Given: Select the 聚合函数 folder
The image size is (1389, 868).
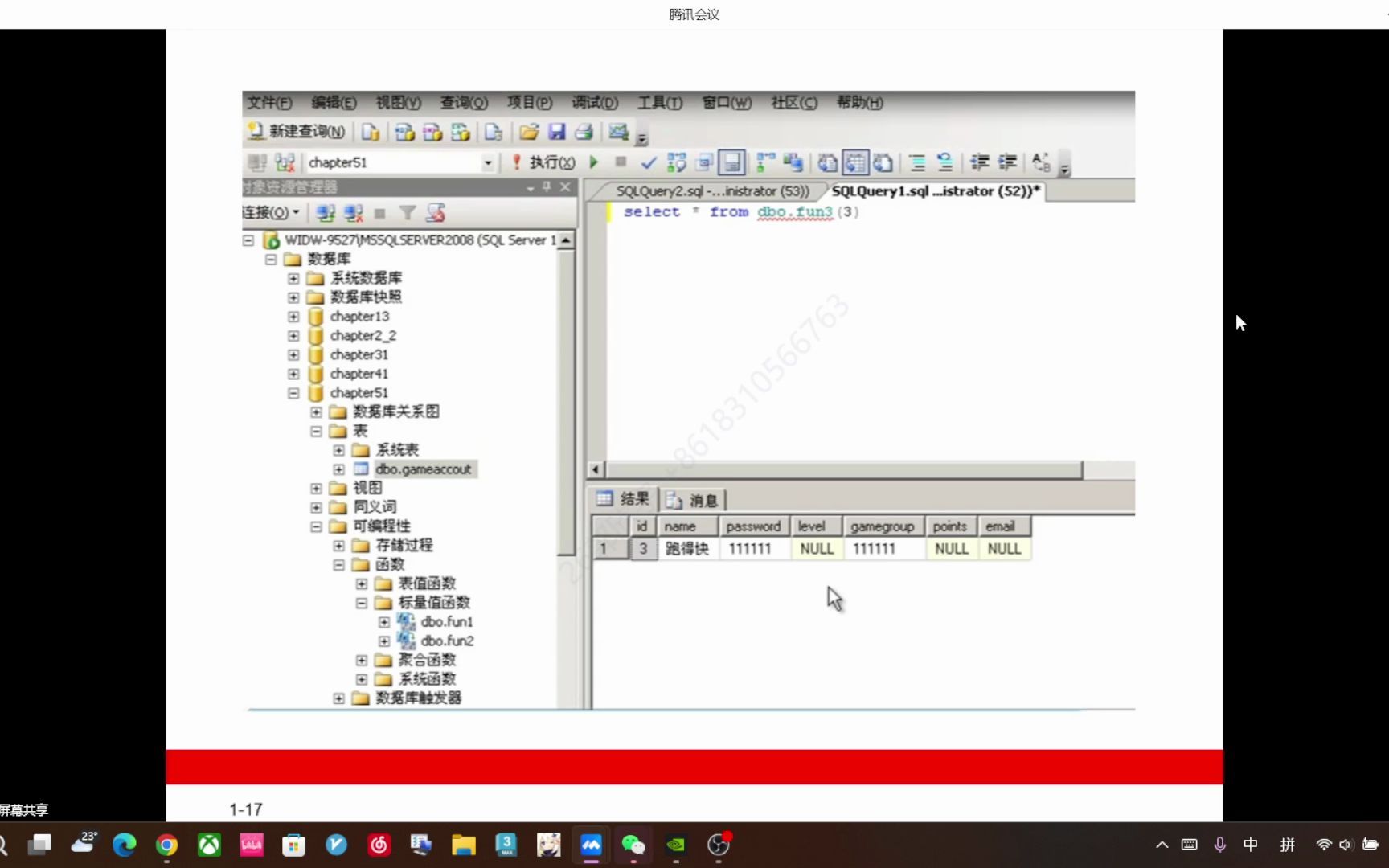Looking at the screenshot, I should (x=427, y=660).
